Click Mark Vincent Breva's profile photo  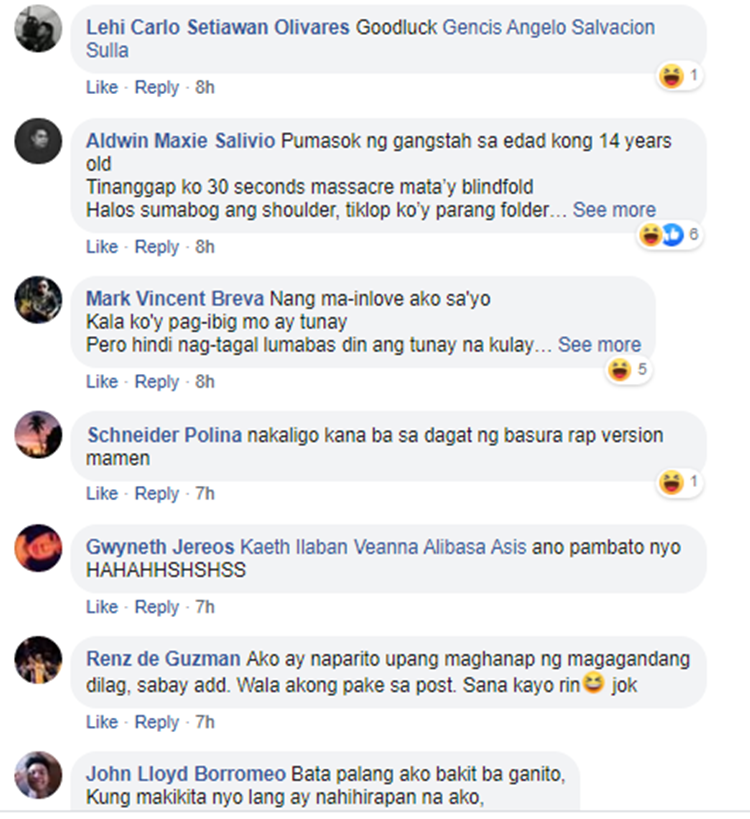pyautogui.click(x=38, y=299)
